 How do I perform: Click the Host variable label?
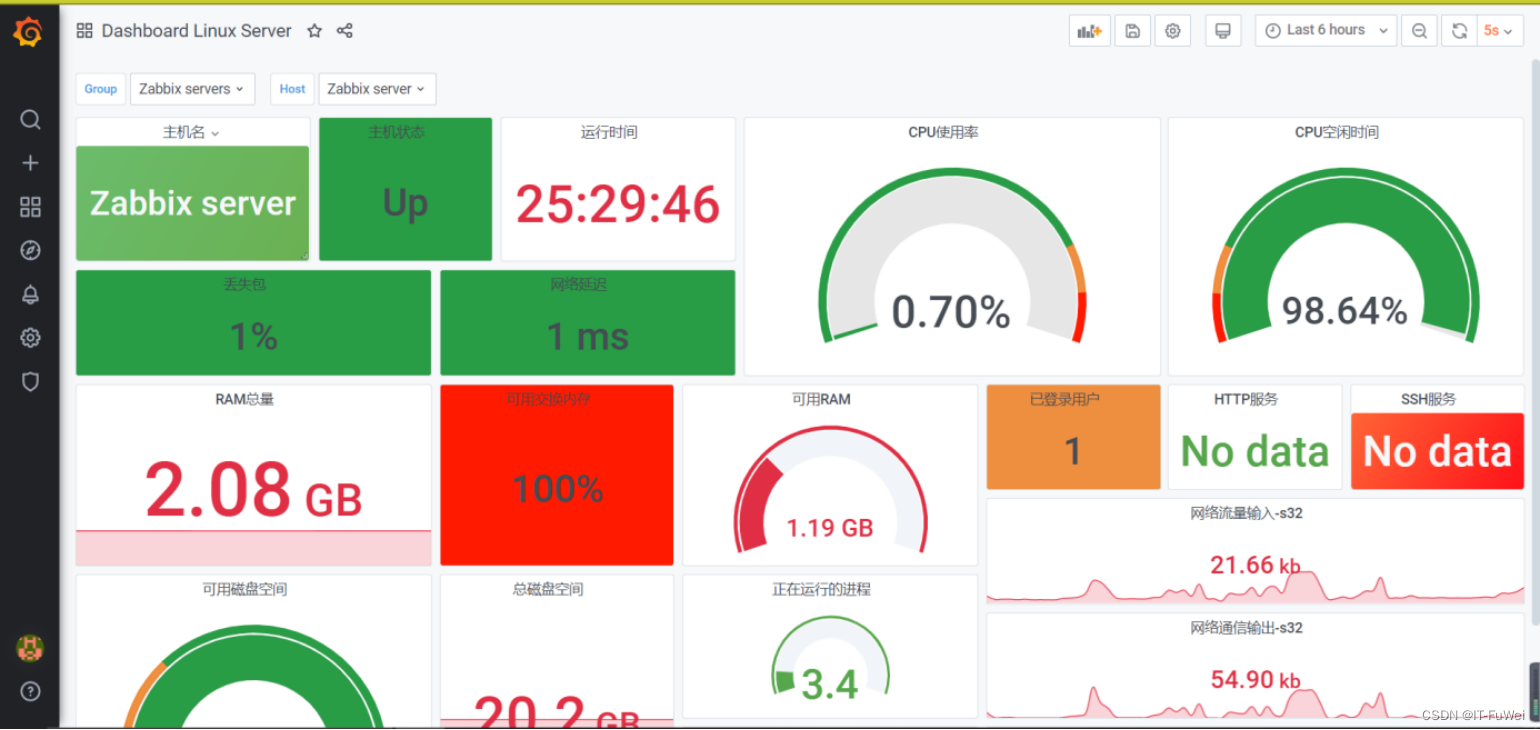pyautogui.click(x=292, y=89)
